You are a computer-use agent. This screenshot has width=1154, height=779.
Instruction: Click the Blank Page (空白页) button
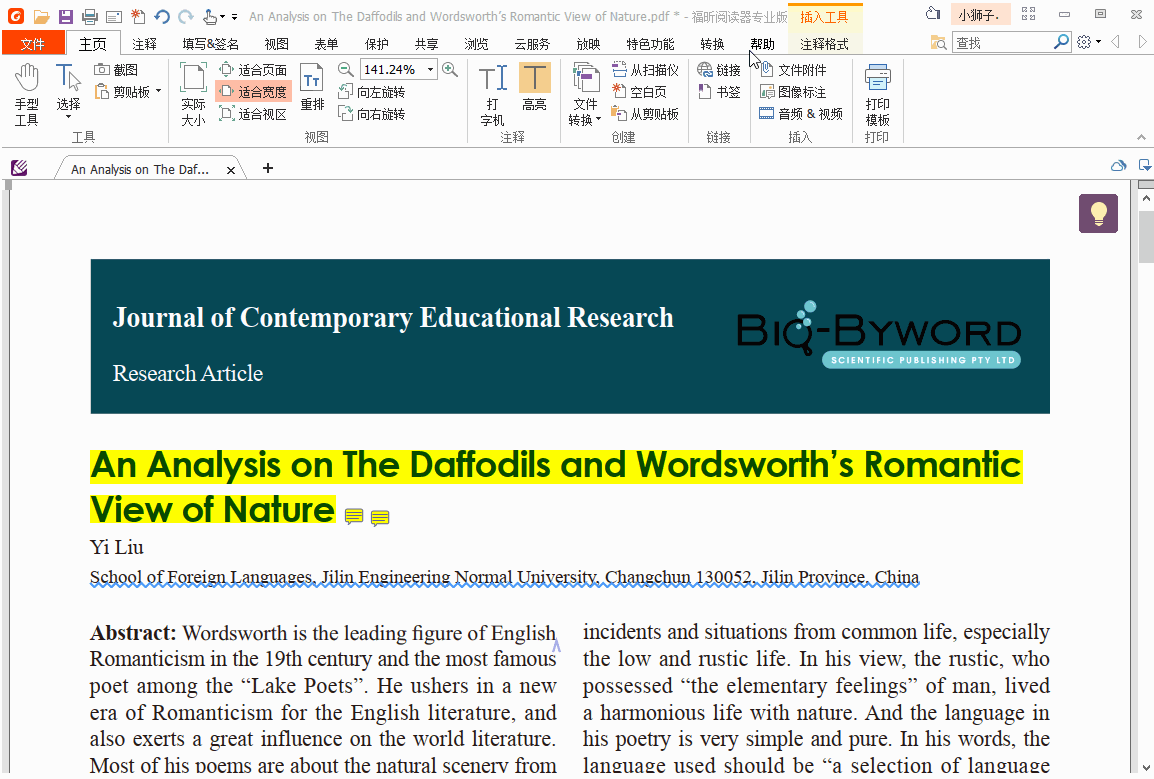pyautogui.click(x=639, y=92)
